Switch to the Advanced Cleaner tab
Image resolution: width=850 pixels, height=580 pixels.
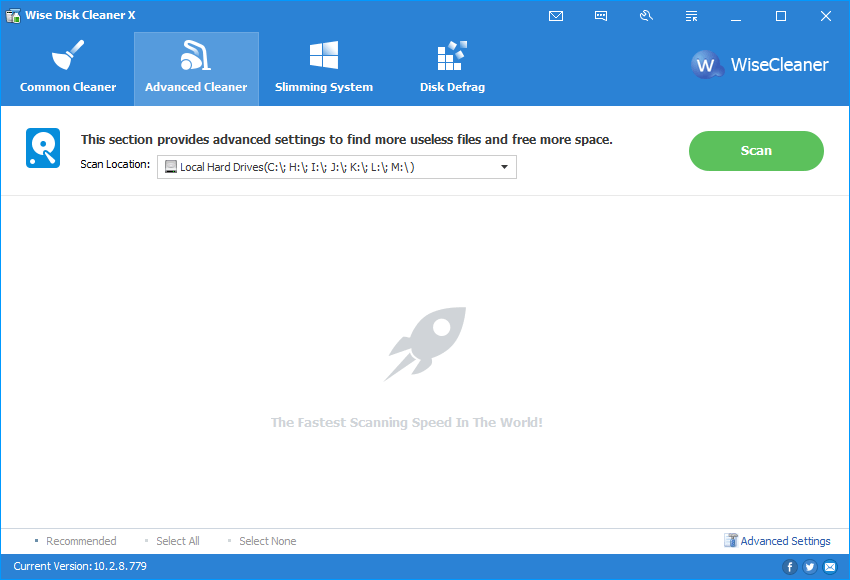[x=196, y=69]
